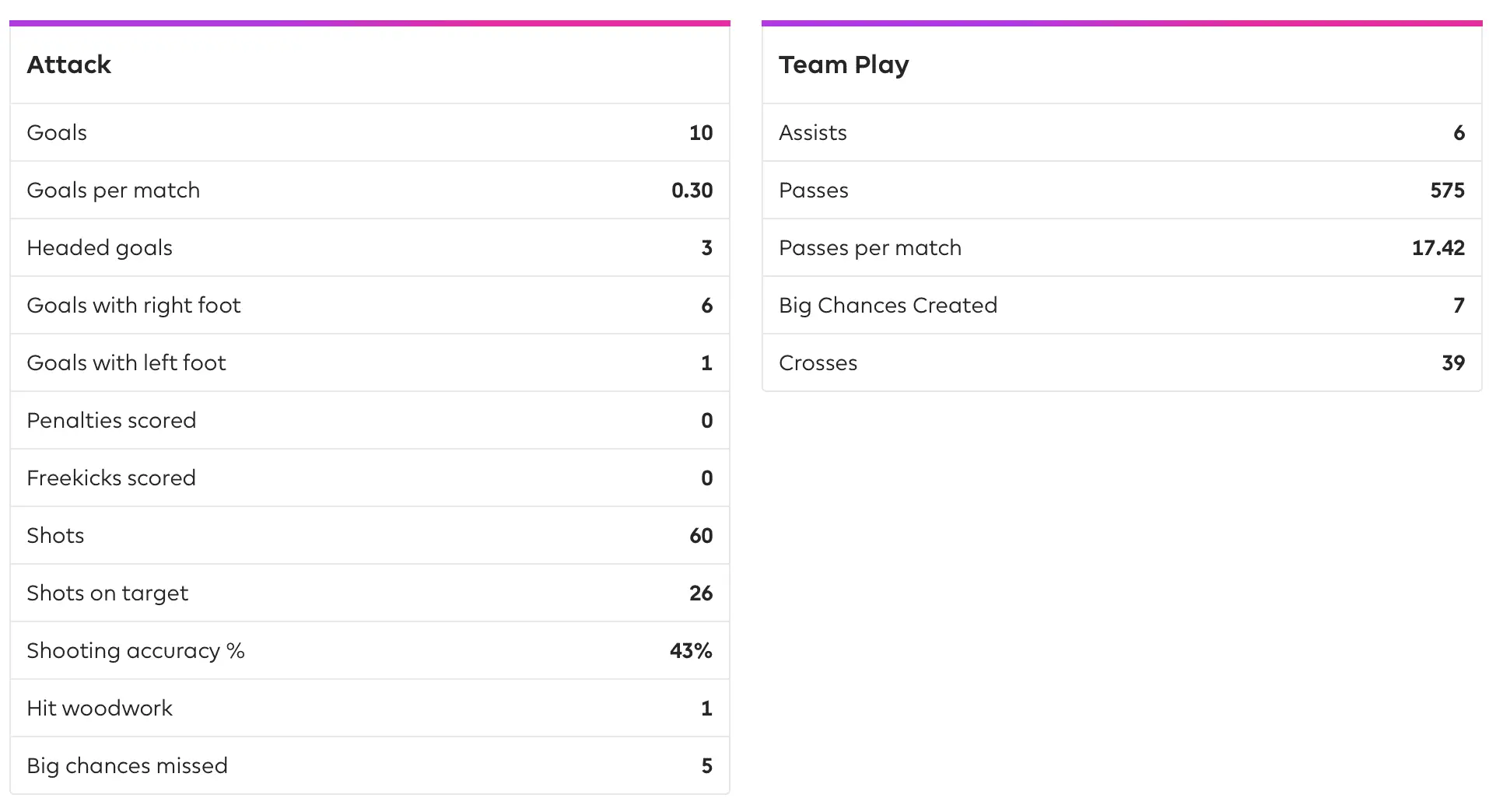The height and width of the screenshot is (812, 1489).
Task: Select the Big Chances Created label
Action: coord(888,306)
